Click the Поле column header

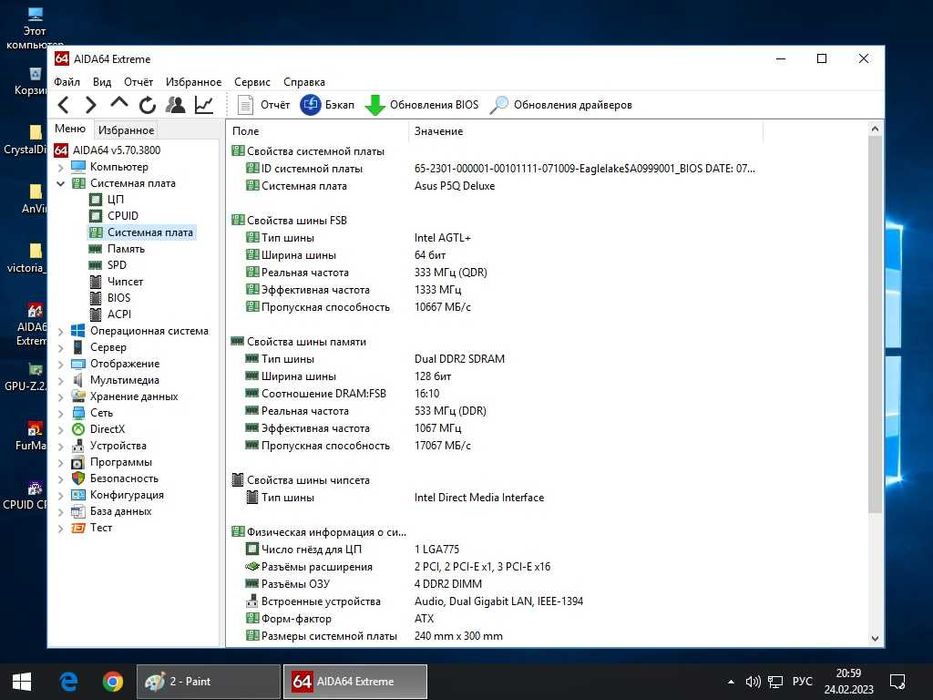pos(318,131)
